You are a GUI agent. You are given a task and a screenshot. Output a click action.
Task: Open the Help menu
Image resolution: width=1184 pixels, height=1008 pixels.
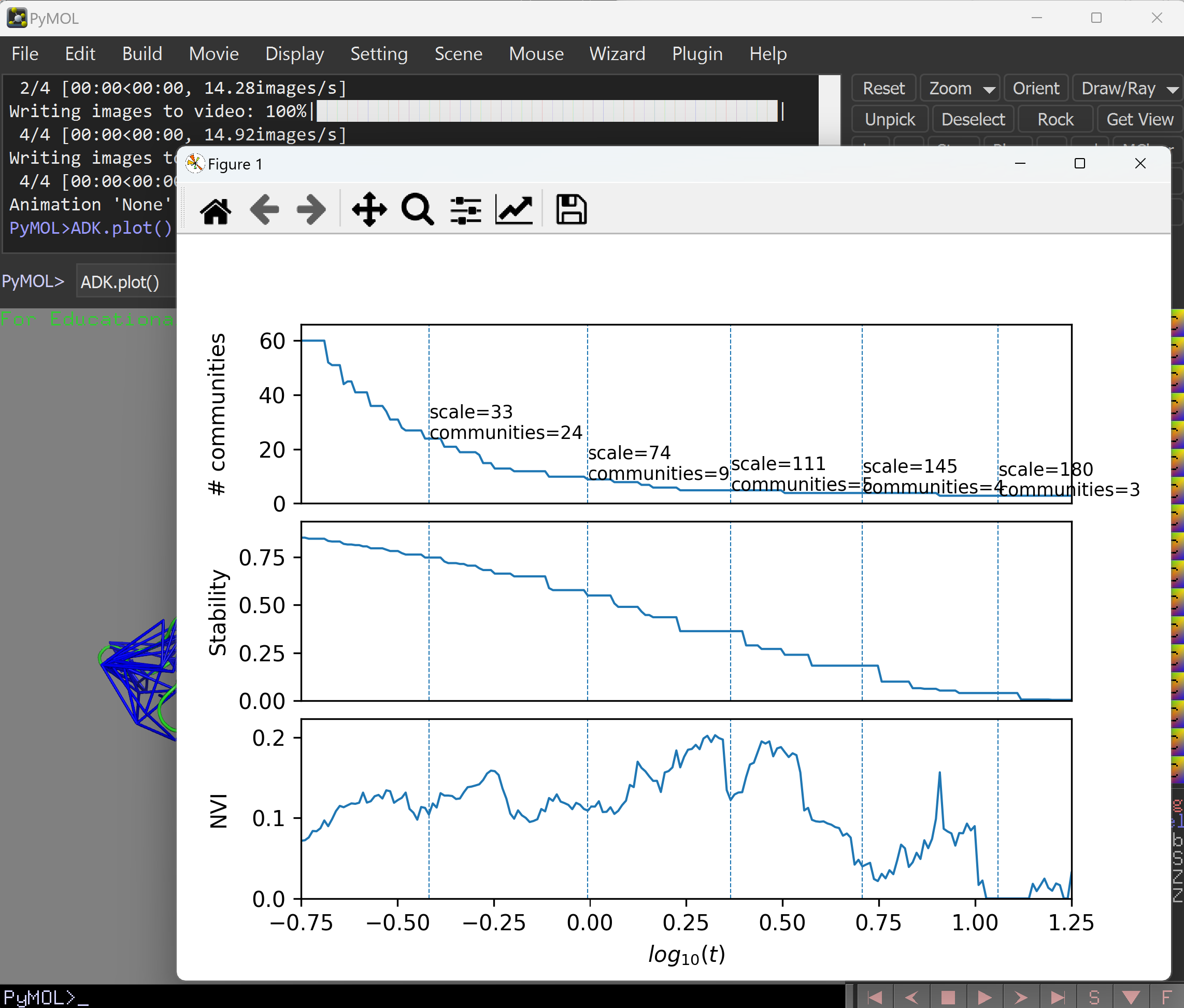point(768,54)
